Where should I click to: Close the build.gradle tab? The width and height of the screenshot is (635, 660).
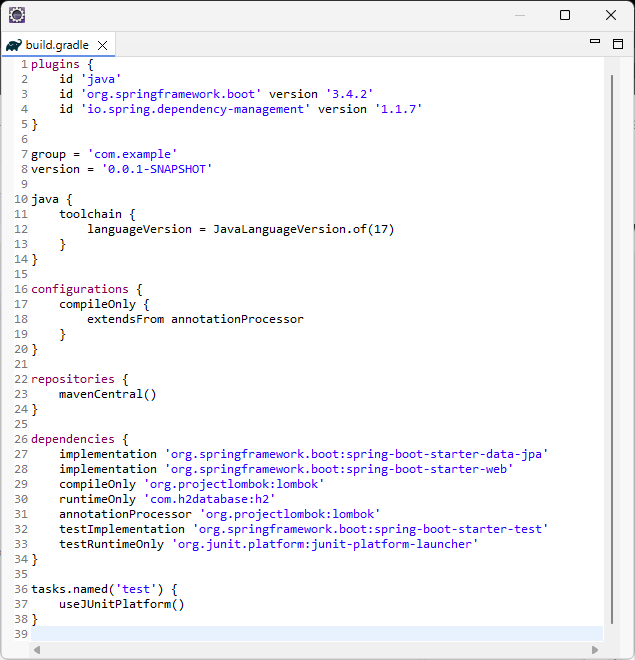pyautogui.click(x=102, y=45)
